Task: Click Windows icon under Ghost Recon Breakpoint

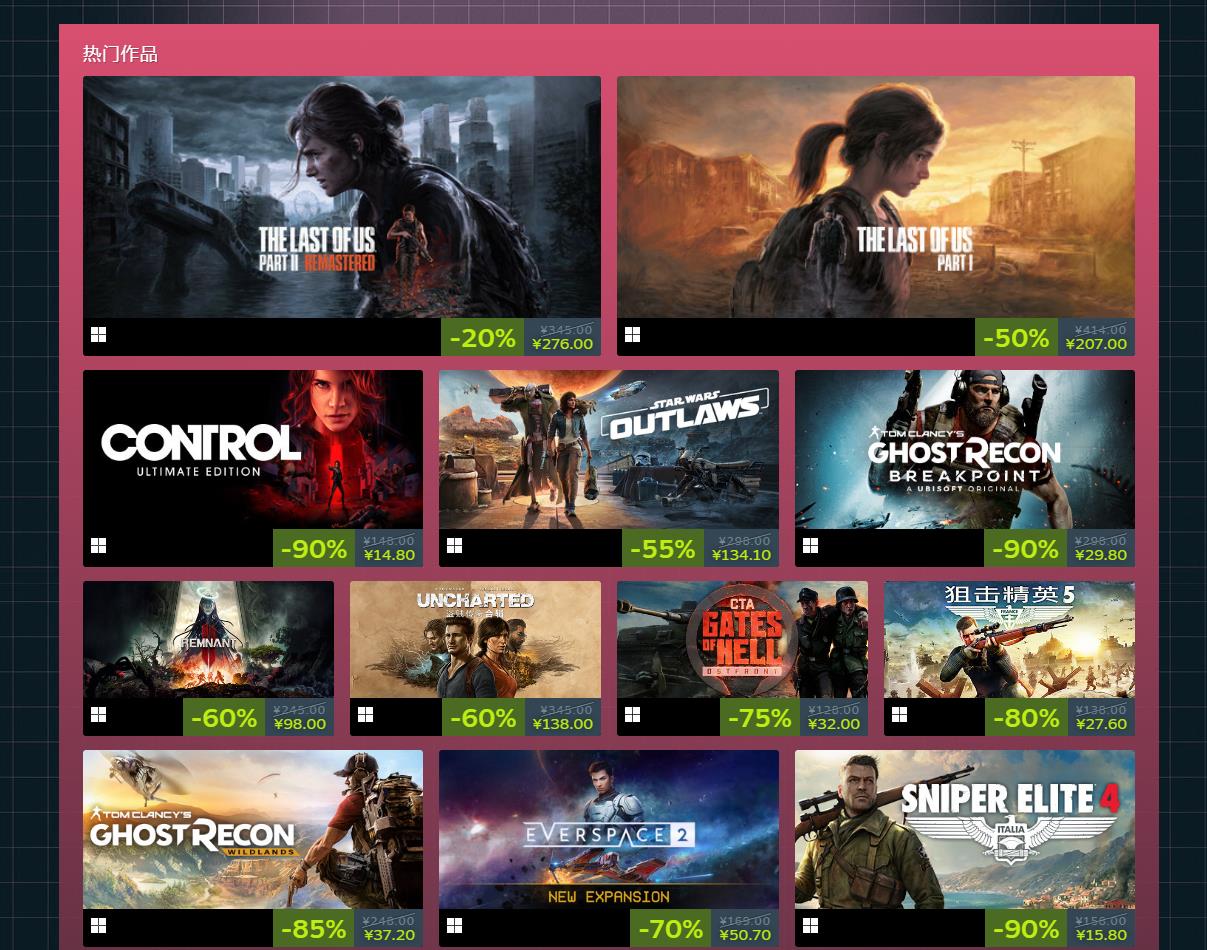Action: tap(810, 546)
